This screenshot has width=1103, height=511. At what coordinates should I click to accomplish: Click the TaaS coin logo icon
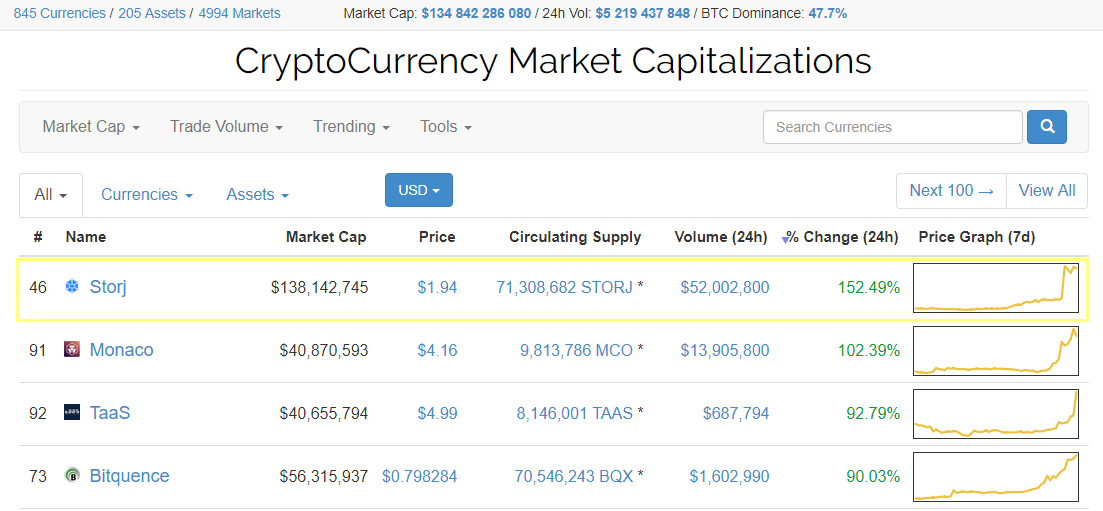(x=72, y=413)
